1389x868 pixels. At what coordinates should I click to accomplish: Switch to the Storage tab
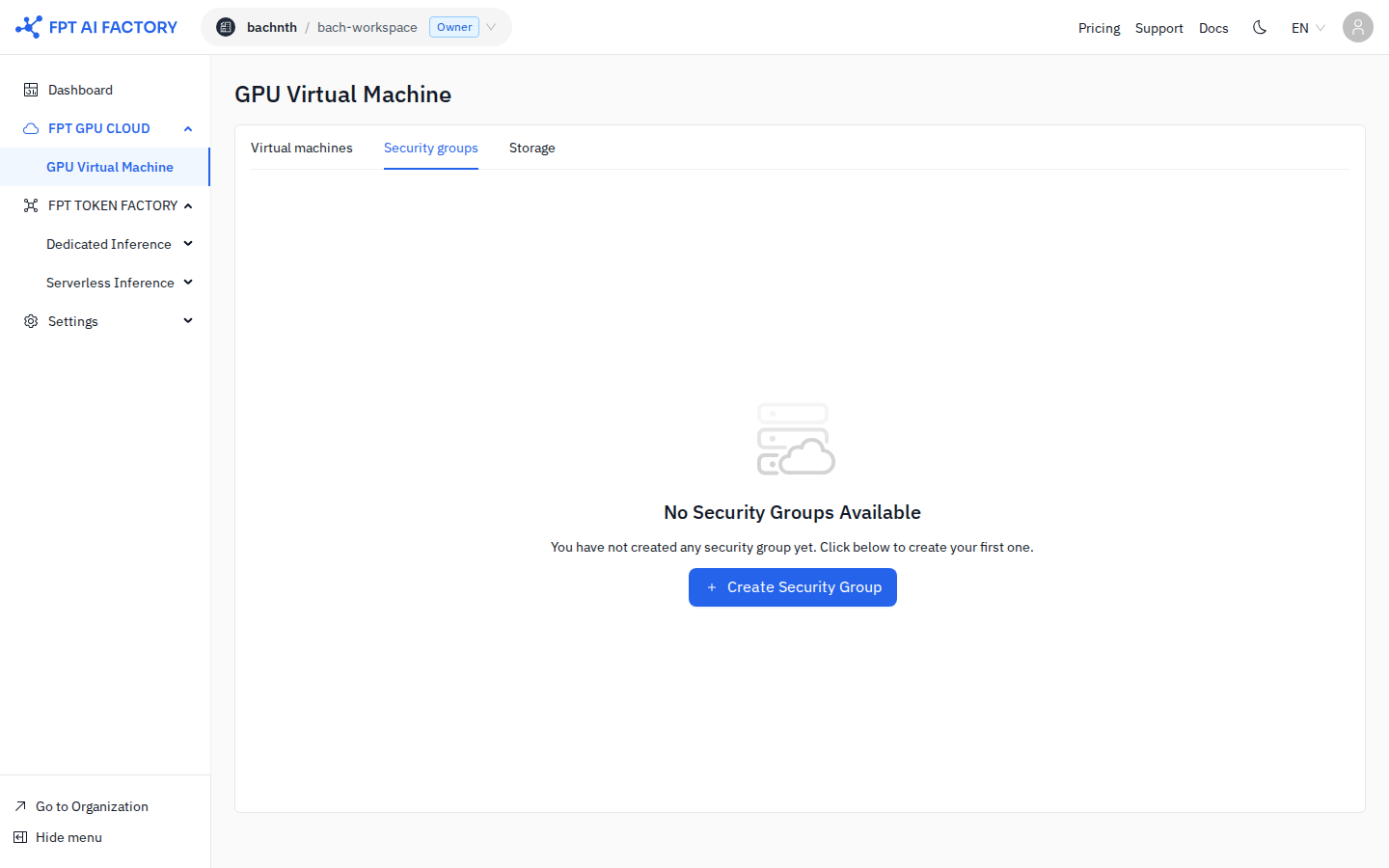coord(532,148)
